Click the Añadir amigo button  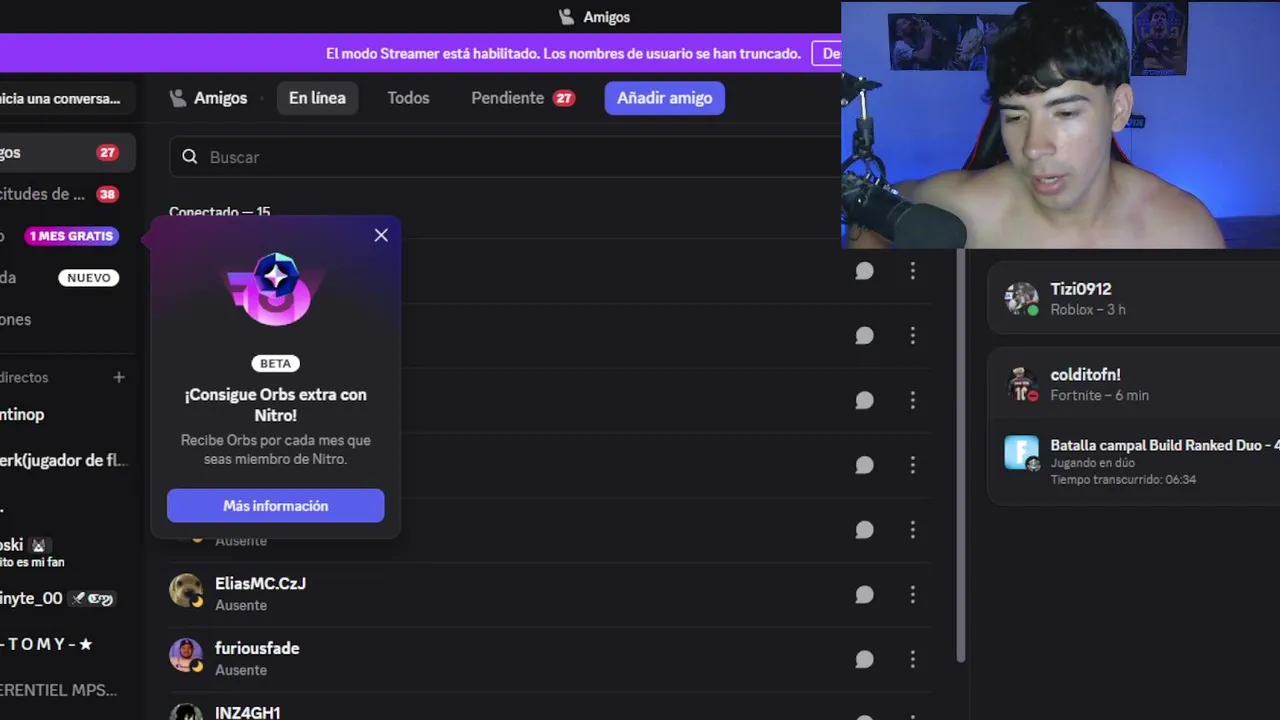[665, 98]
